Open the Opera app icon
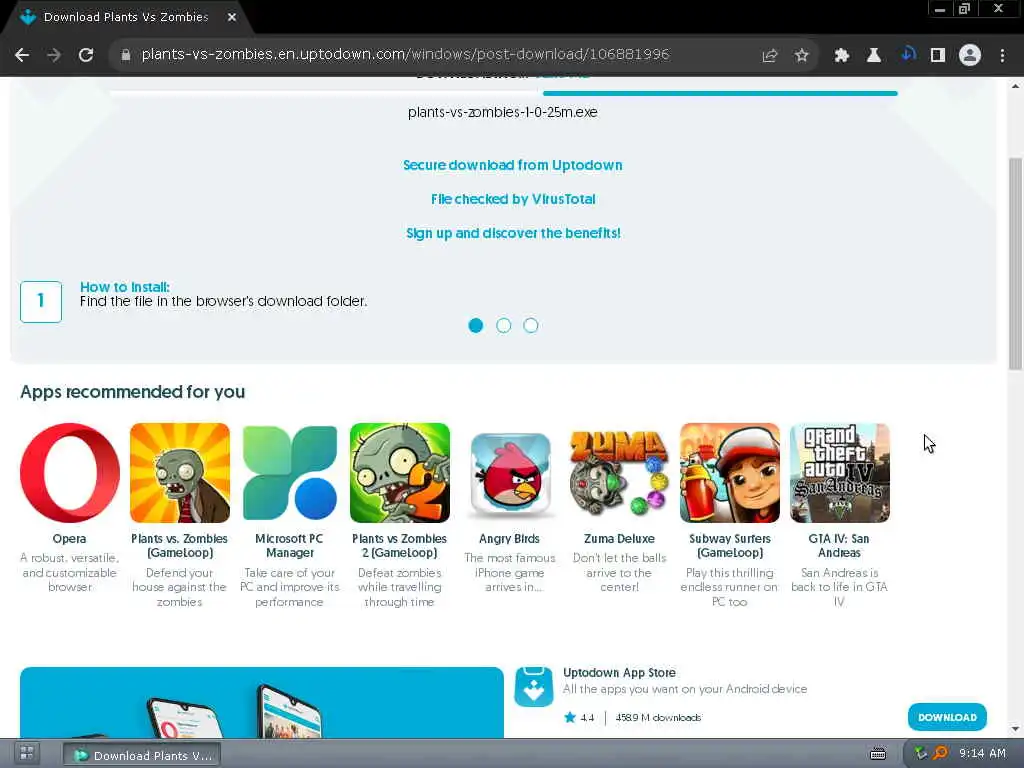This screenshot has height=768, width=1024. click(x=70, y=473)
